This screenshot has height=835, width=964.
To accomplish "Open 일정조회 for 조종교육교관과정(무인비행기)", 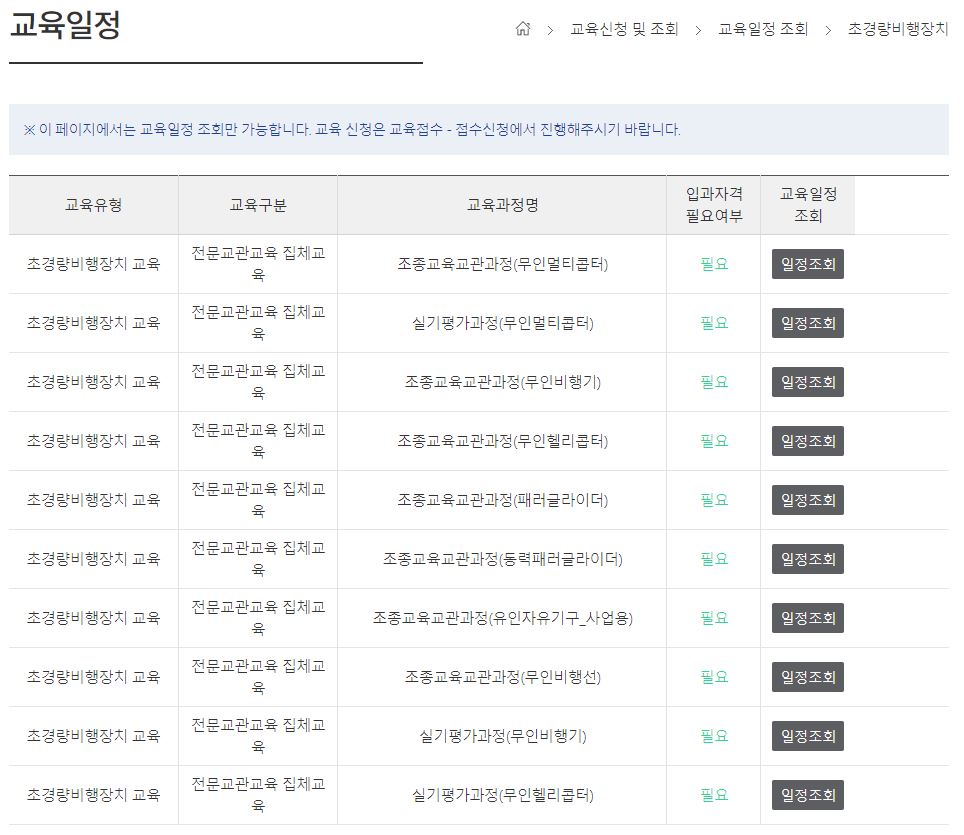I will click(808, 382).
